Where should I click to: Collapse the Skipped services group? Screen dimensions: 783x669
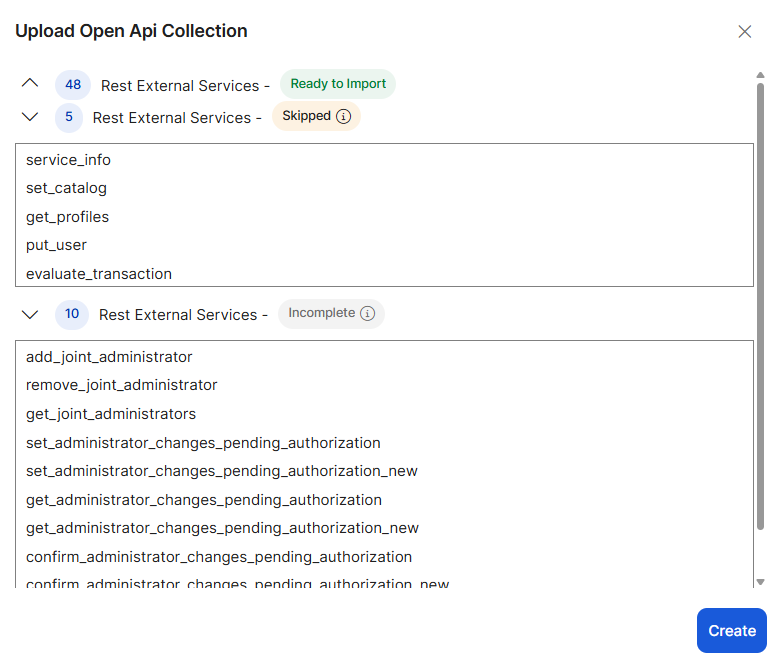[x=30, y=117]
